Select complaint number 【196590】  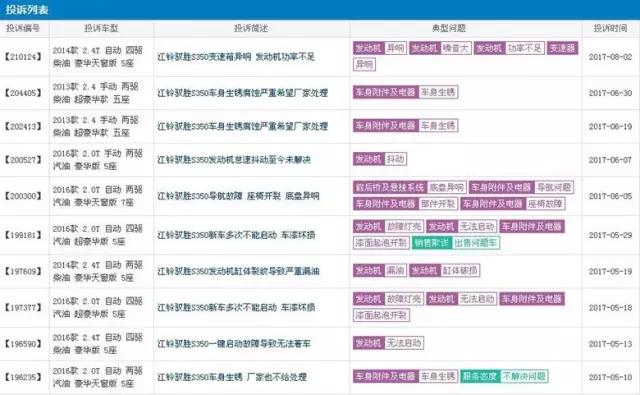(x=23, y=344)
